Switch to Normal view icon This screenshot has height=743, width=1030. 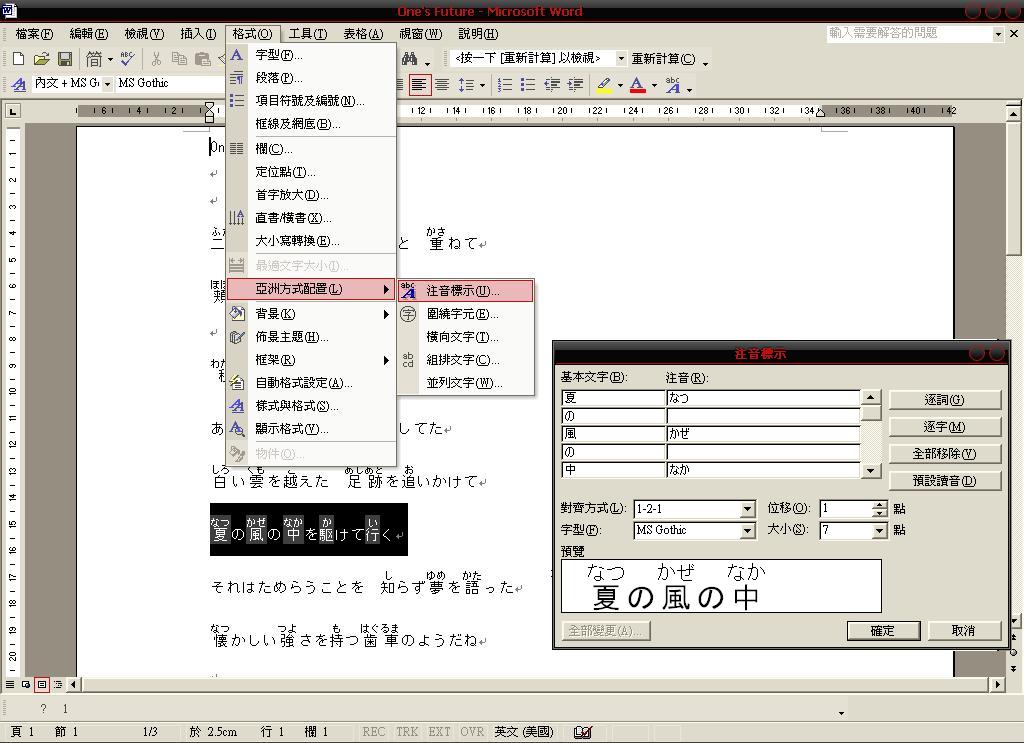click(x=10, y=685)
